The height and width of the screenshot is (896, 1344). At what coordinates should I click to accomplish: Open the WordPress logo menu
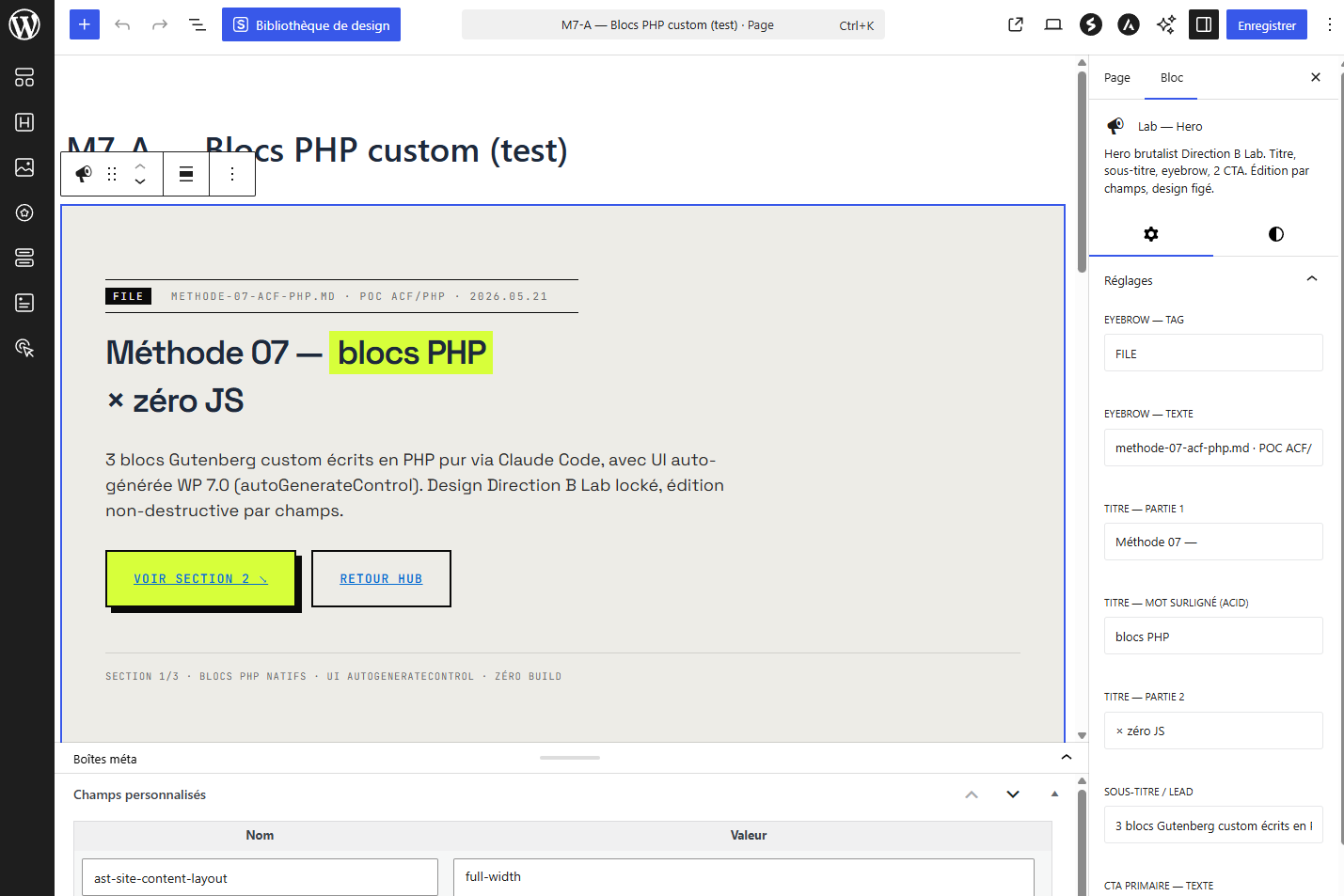pos(24,24)
